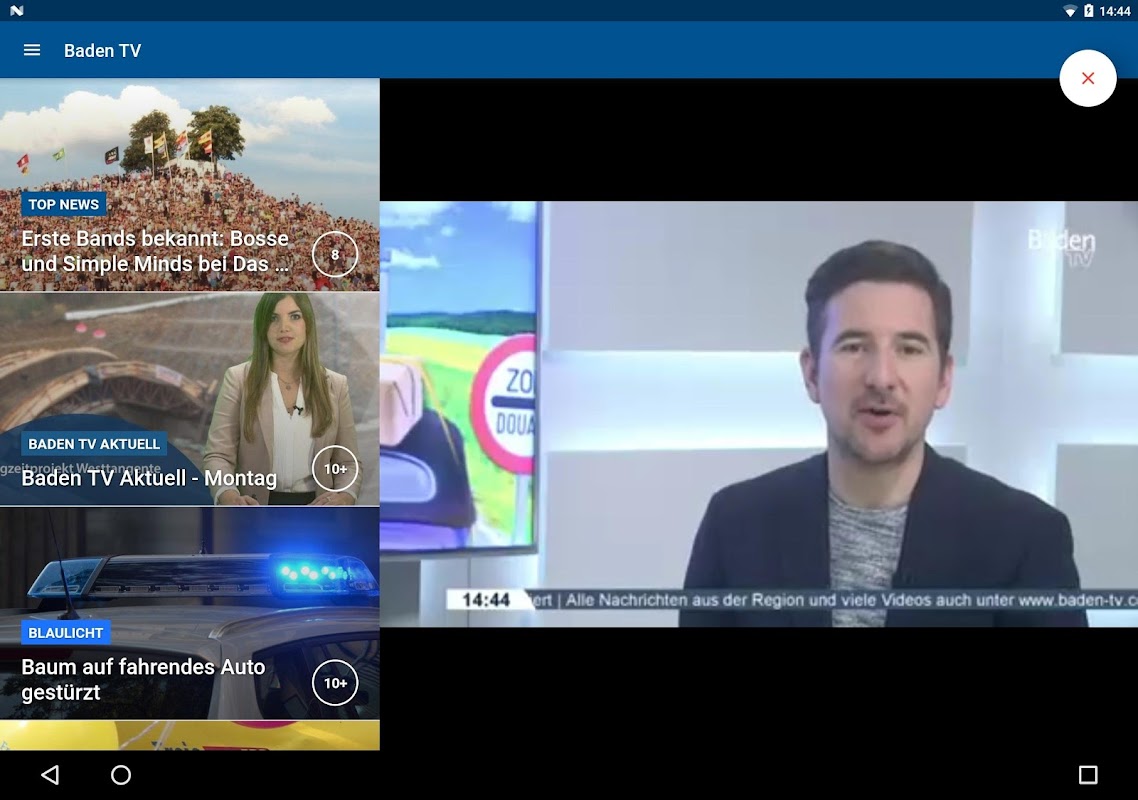1138x800 pixels.
Task: Tap the N notification icon in status bar
Action: coord(17,11)
